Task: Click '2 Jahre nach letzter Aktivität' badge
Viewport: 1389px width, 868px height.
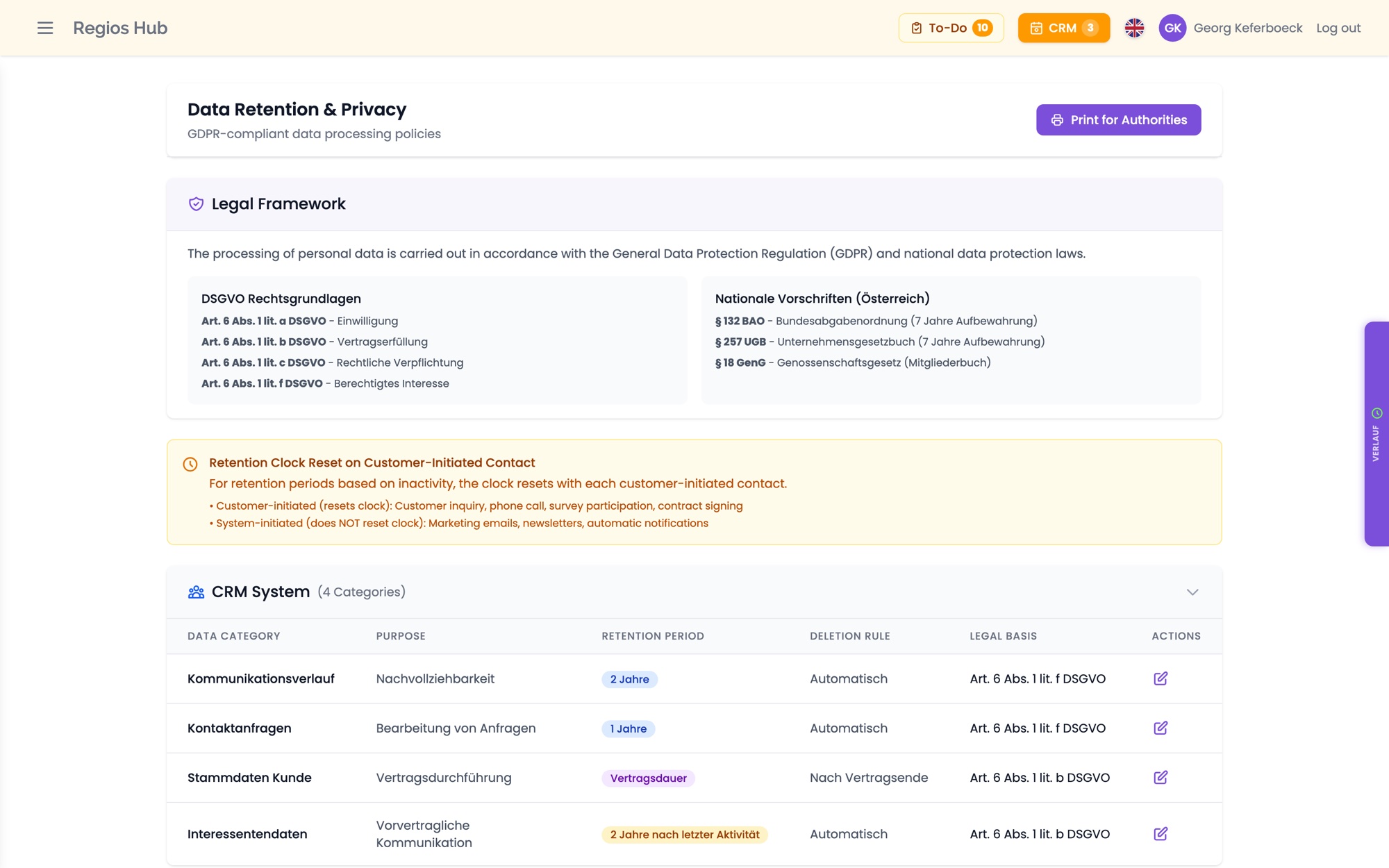Action: point(685,834)
